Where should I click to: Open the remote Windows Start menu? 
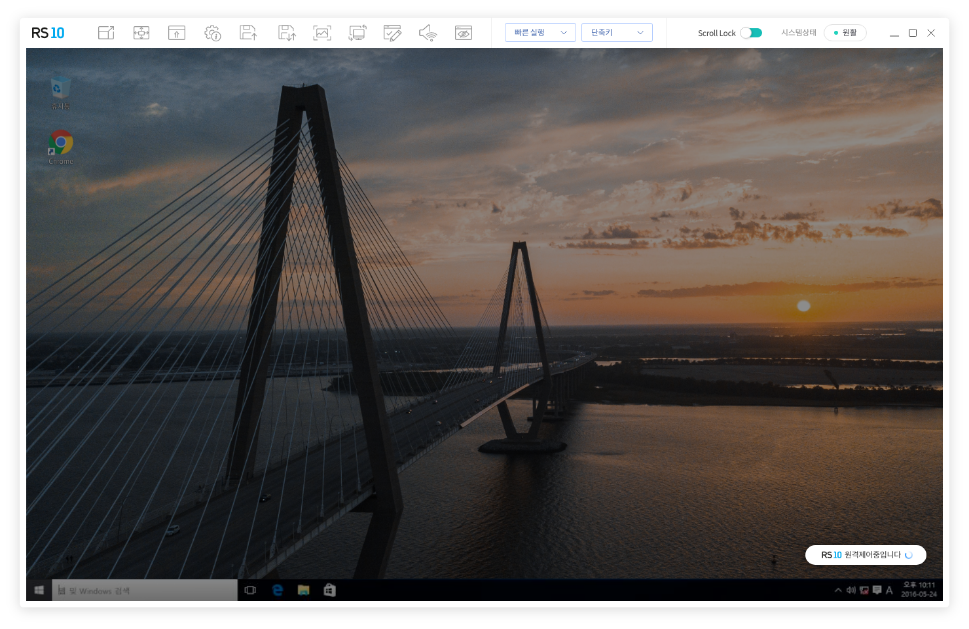click(38, 591)
